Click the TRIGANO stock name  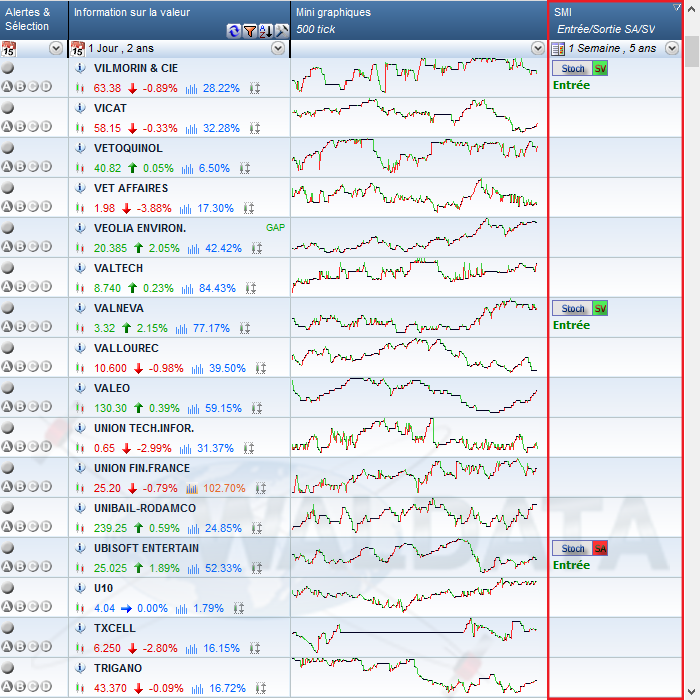(x=118, y=668)
